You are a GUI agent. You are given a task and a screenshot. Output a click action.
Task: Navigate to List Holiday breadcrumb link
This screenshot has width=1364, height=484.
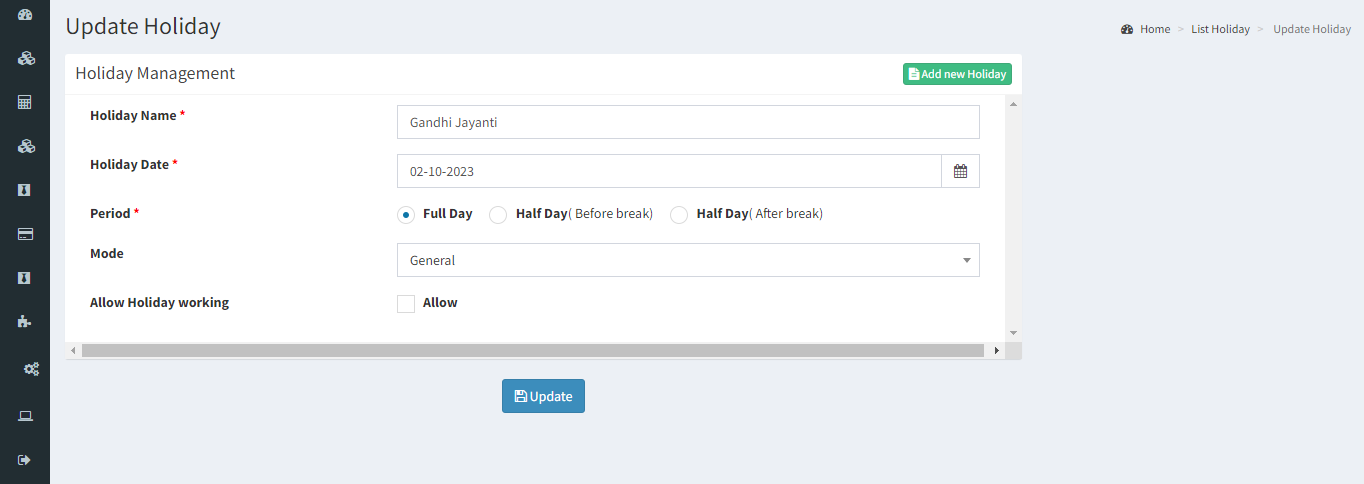tap(1220, 29)
